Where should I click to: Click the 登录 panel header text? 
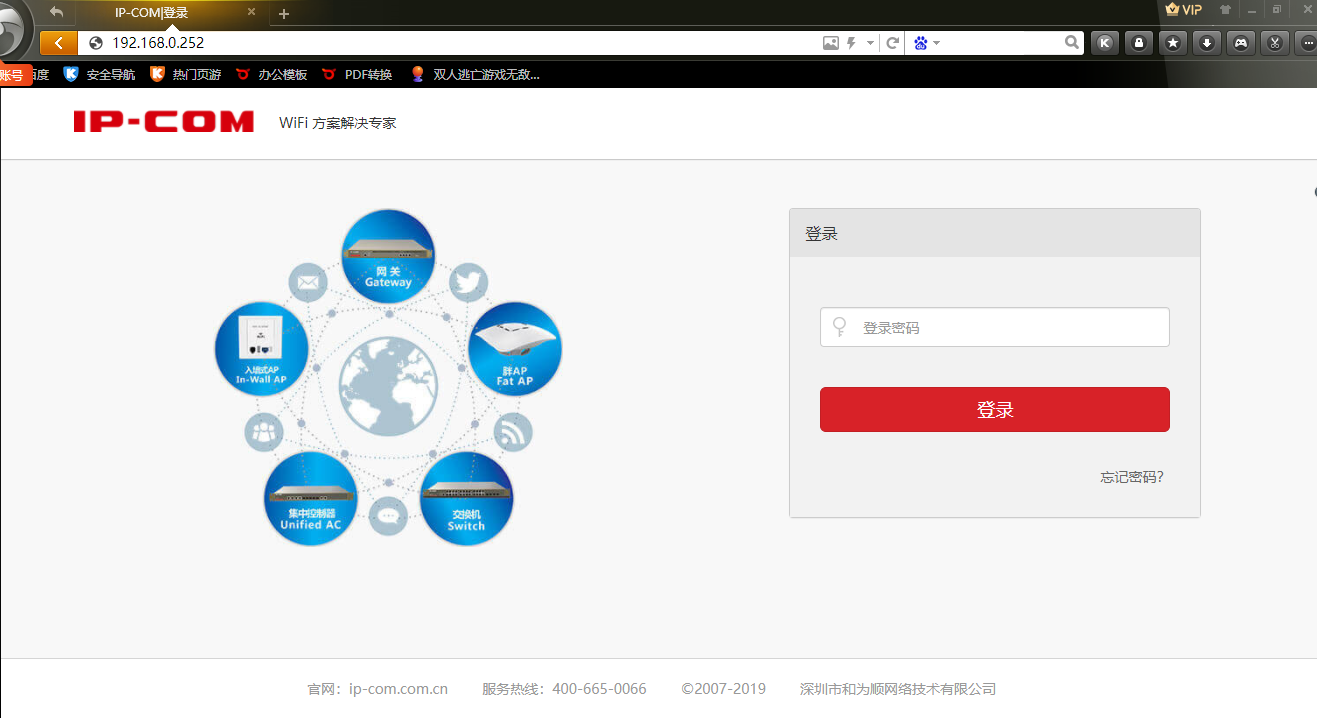(x=821, y=234)
